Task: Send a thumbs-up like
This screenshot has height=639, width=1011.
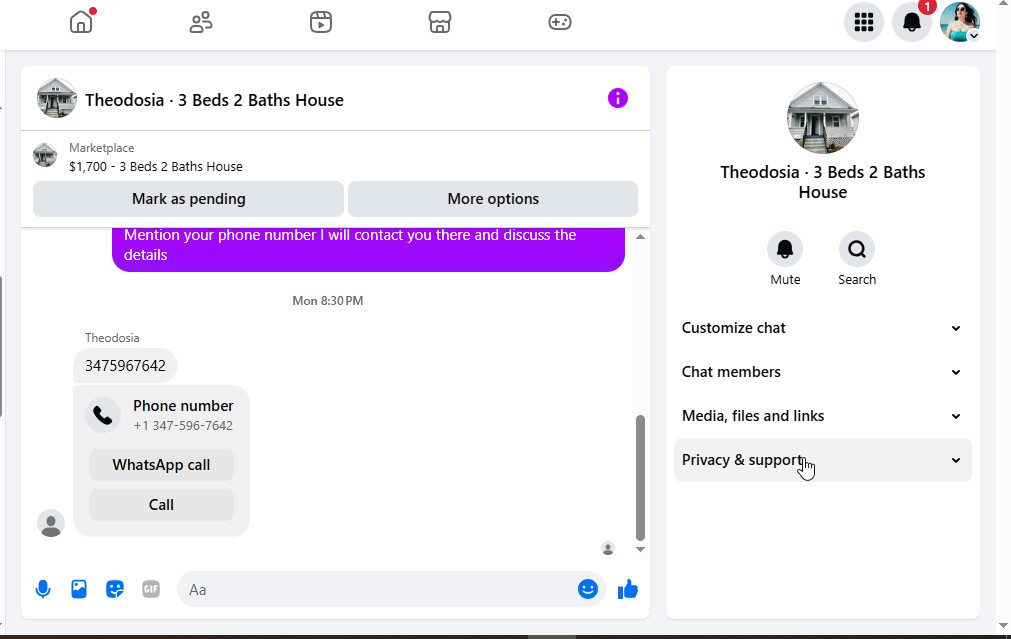Action: 627,589
